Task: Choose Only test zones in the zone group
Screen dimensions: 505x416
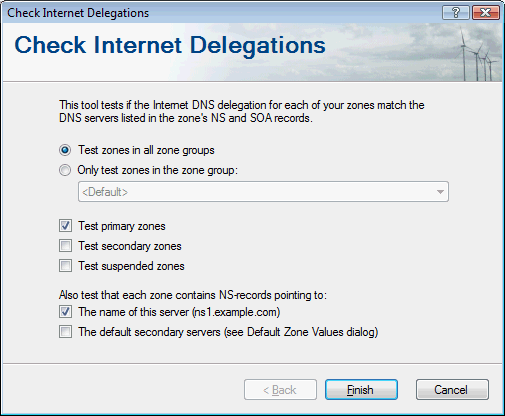Action: point(65,170)
